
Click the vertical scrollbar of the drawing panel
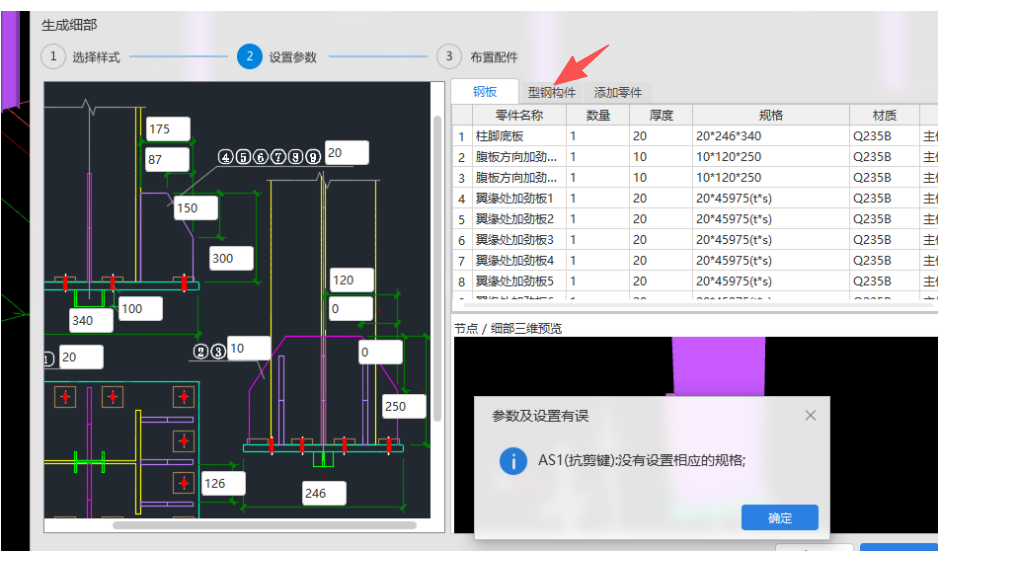coord(437,268)
